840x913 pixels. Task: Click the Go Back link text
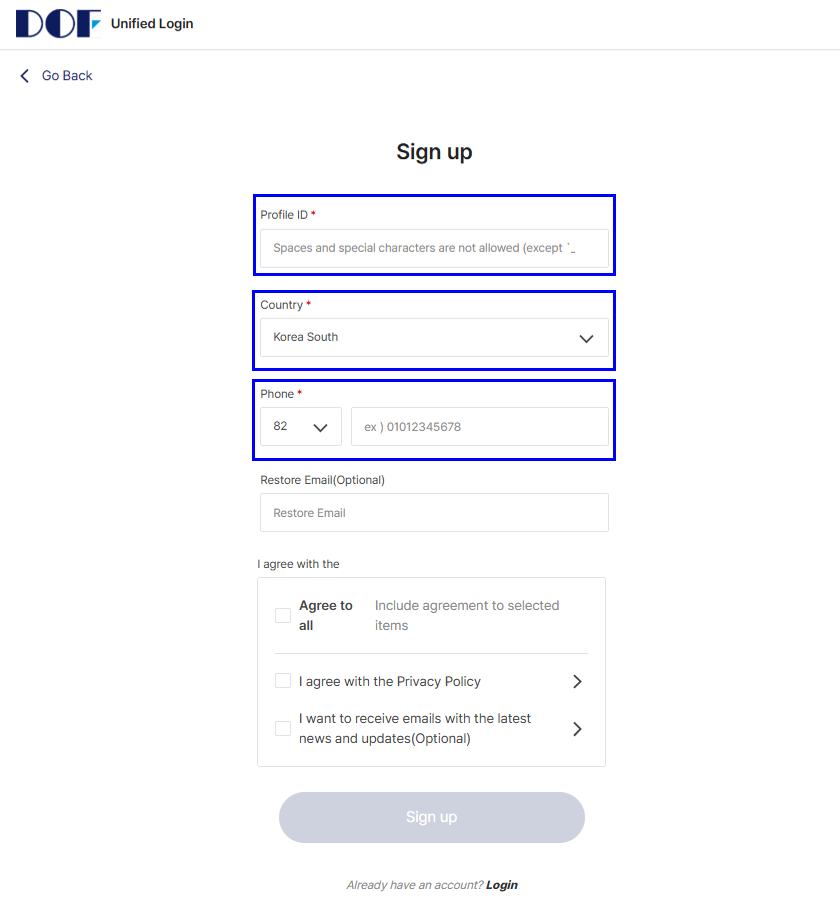(x=67, y=76)
